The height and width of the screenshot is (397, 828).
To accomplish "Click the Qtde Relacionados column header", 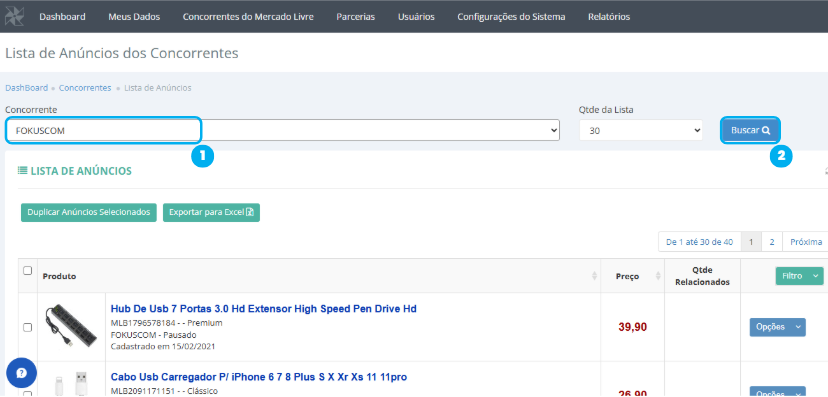I will [x=702, y=276].
